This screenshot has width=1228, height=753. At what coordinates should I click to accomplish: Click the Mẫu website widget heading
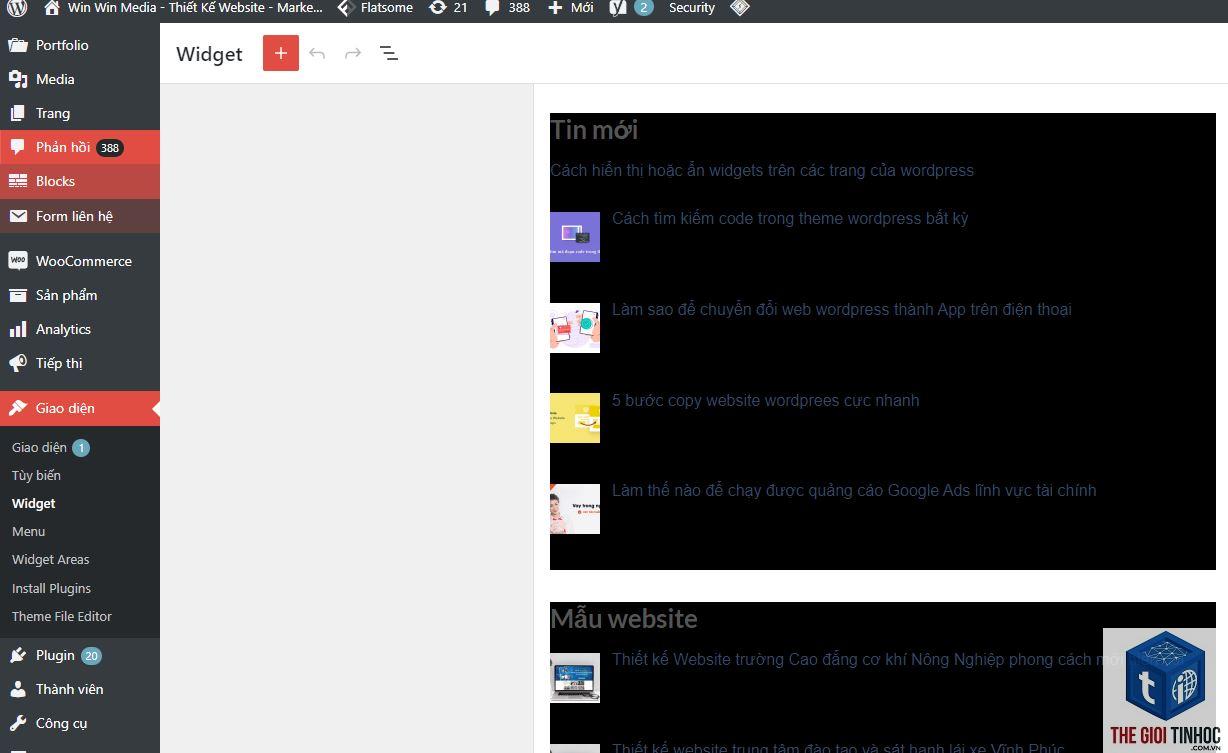(x=624, y=619)
